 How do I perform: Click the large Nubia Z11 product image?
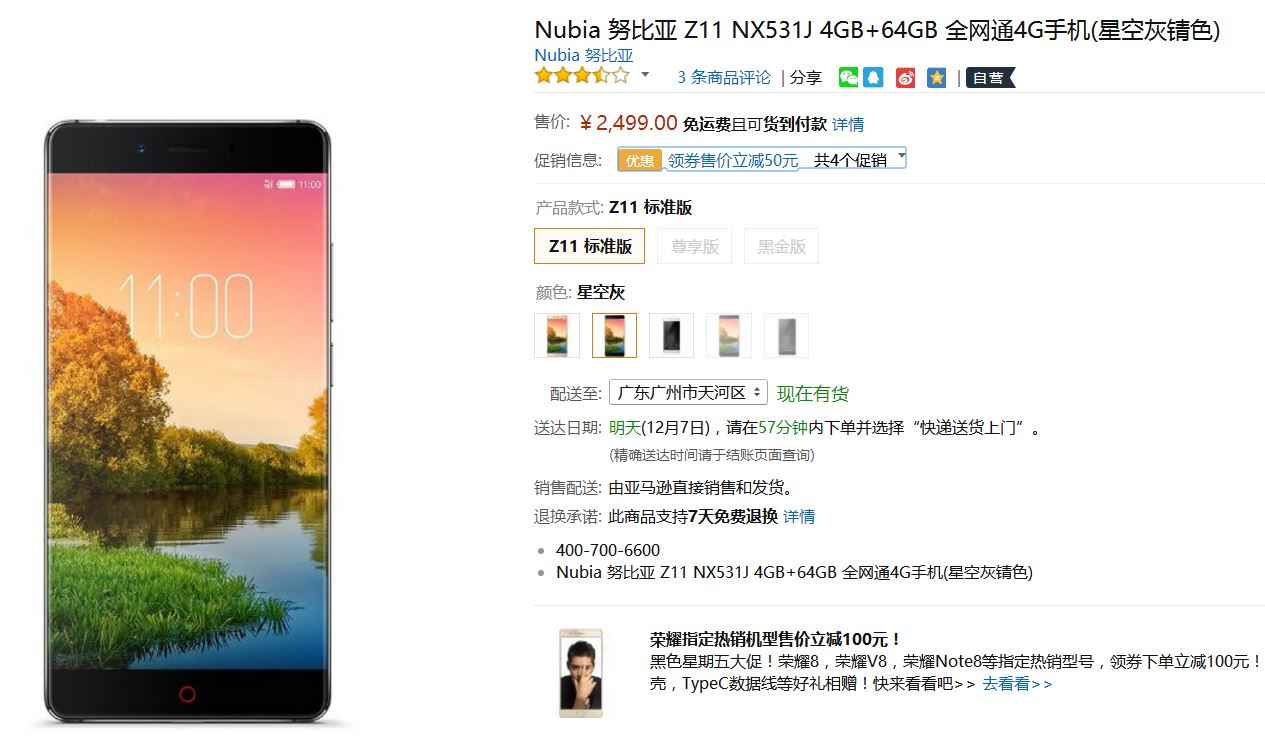(x=187, y=422)
